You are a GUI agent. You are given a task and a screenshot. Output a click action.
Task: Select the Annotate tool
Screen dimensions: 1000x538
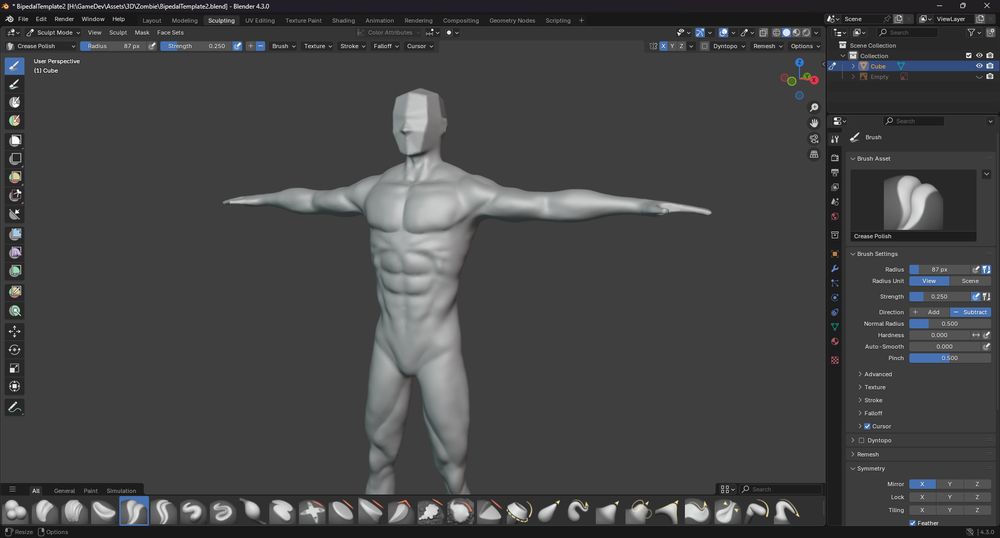pos(15,407)
